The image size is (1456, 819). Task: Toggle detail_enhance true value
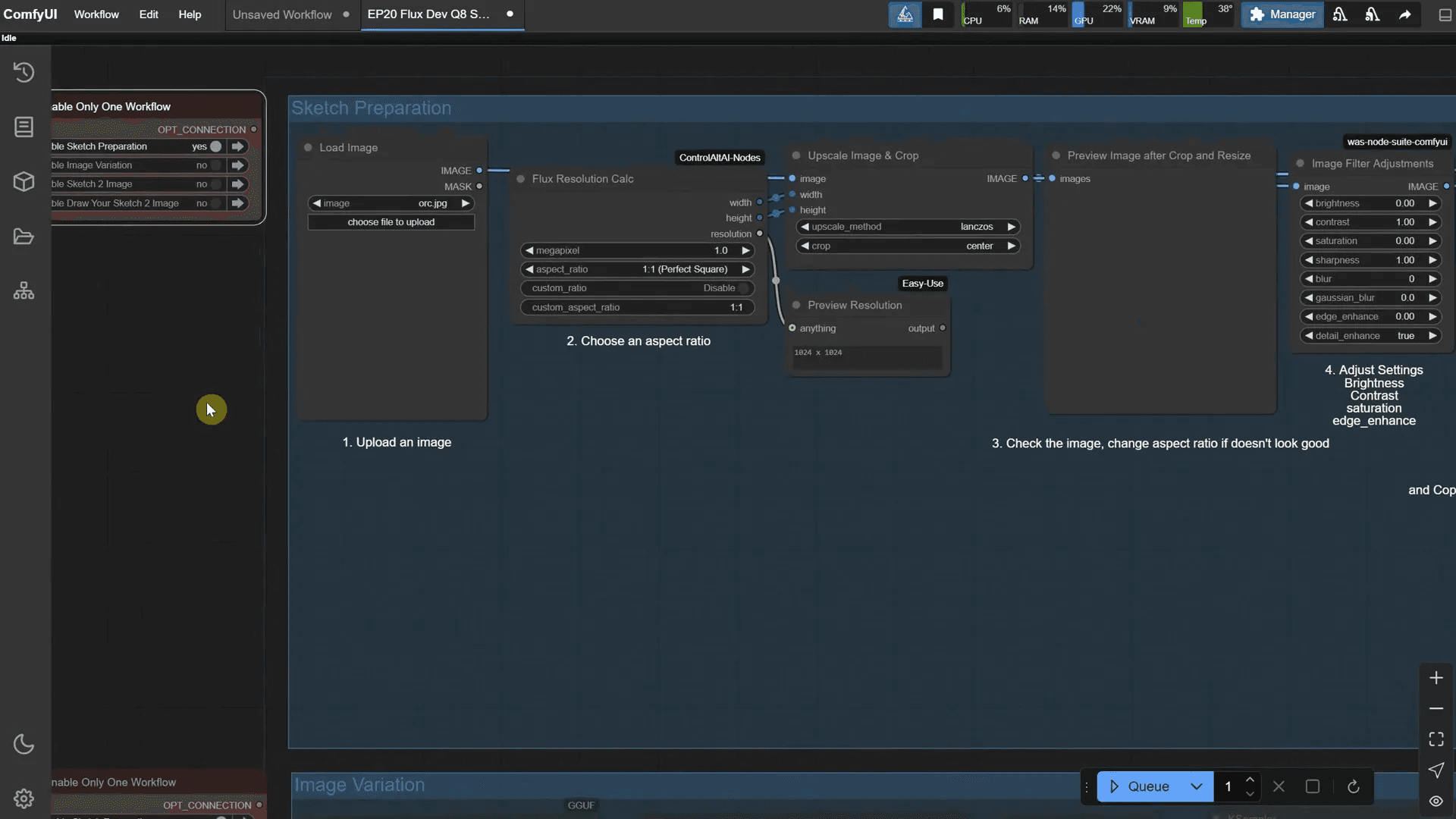(x=1370, y=336)
